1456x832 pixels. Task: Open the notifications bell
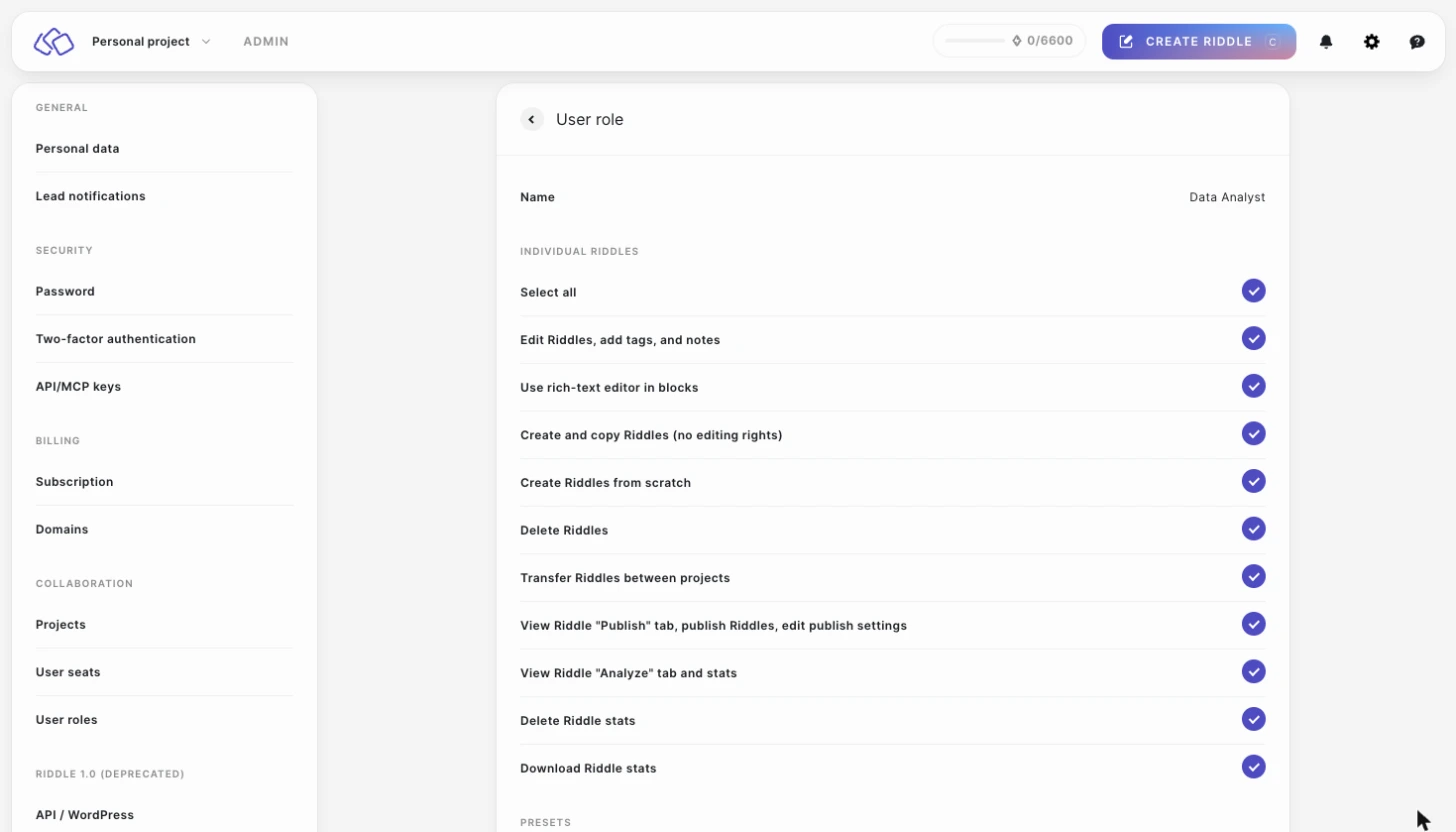(1326, 42)
